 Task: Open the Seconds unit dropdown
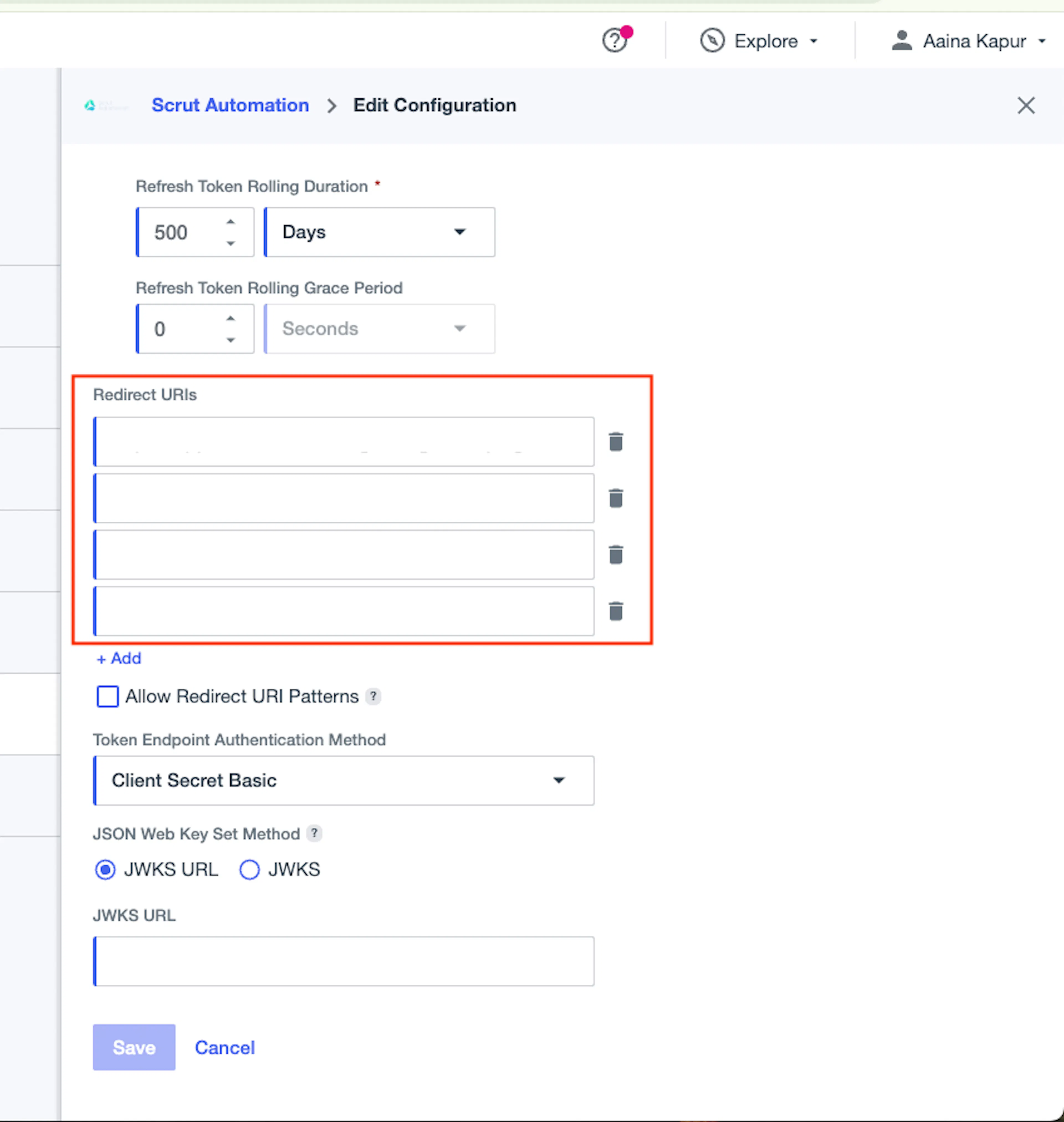pos(379,329)
